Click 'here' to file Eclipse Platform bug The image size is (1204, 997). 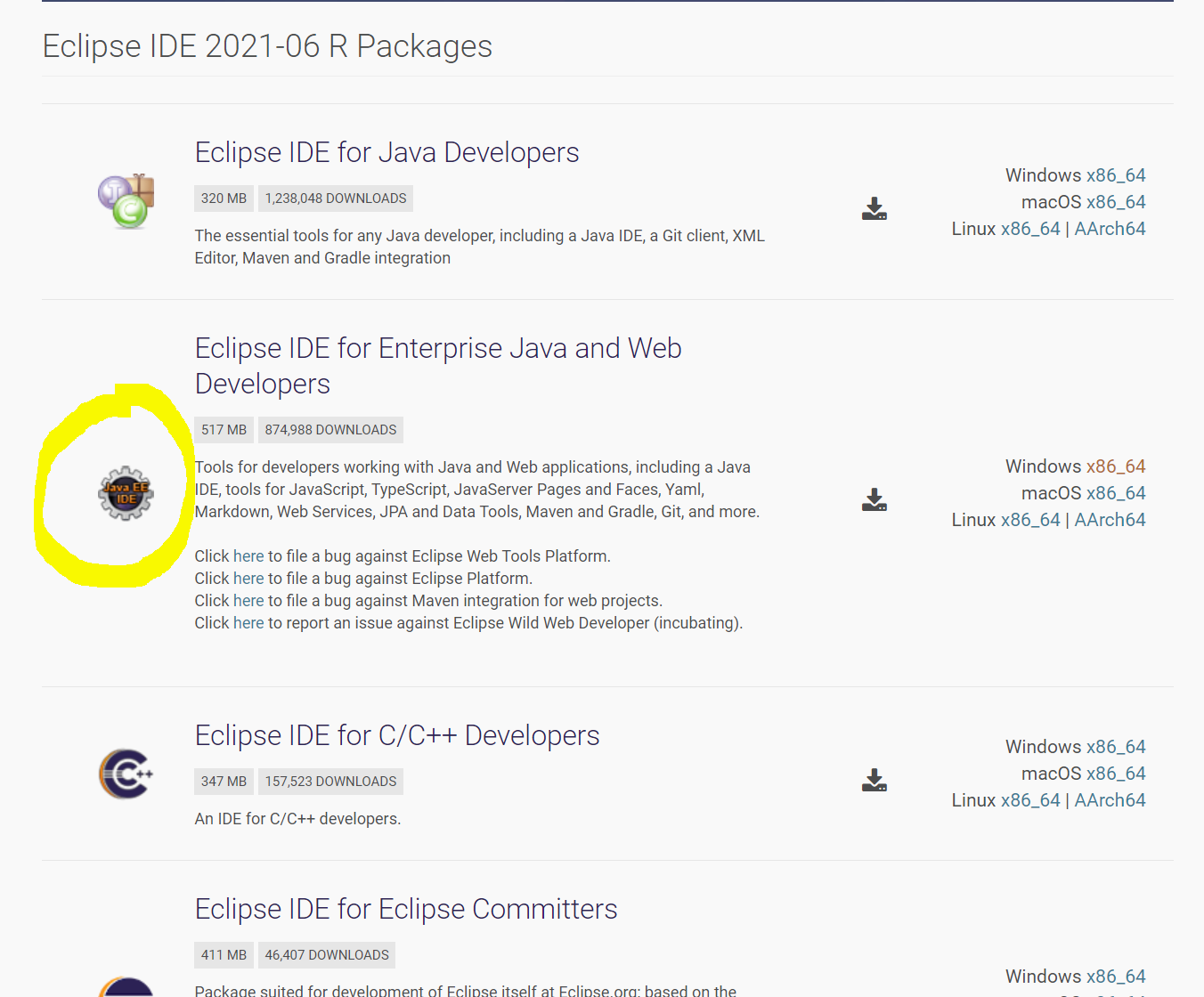point(248,579)
